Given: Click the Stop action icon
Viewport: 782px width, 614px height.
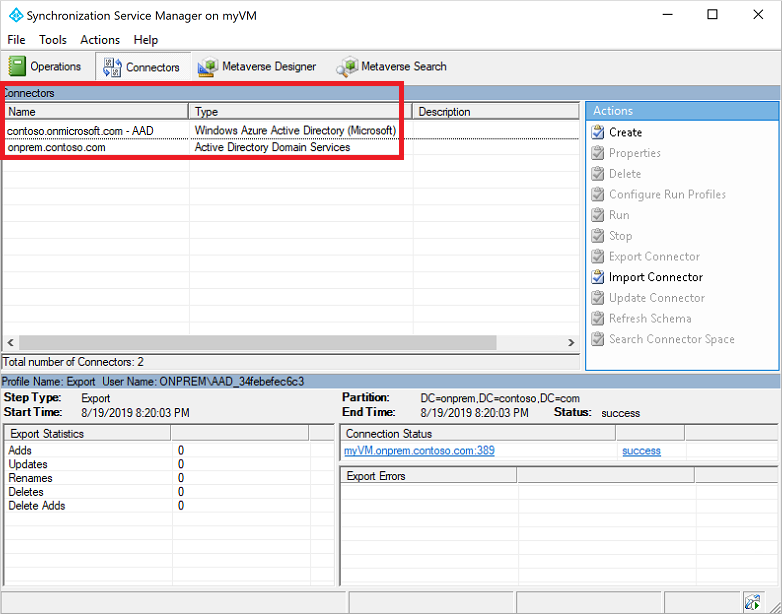Looking at the screenshot, I should click(597, 236).
